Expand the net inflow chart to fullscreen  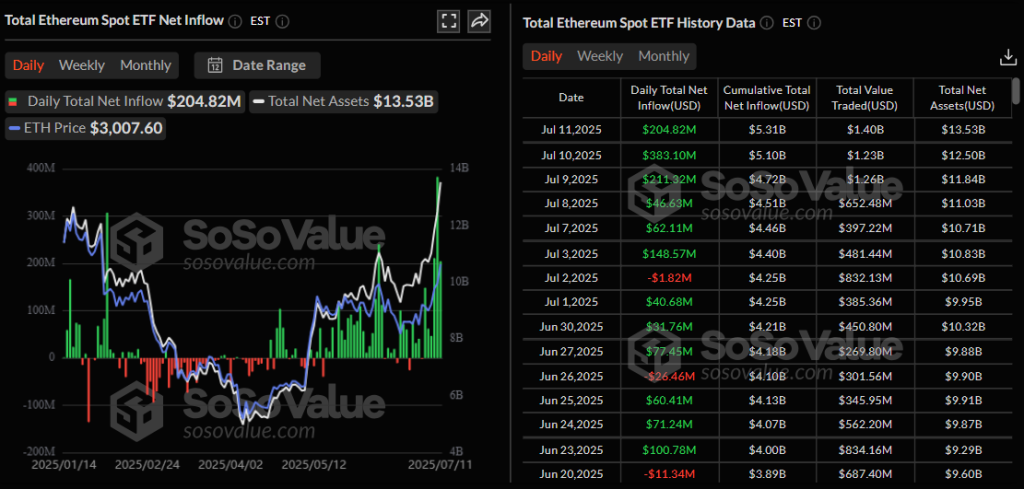pyautogui.click(x=449, y=21)
